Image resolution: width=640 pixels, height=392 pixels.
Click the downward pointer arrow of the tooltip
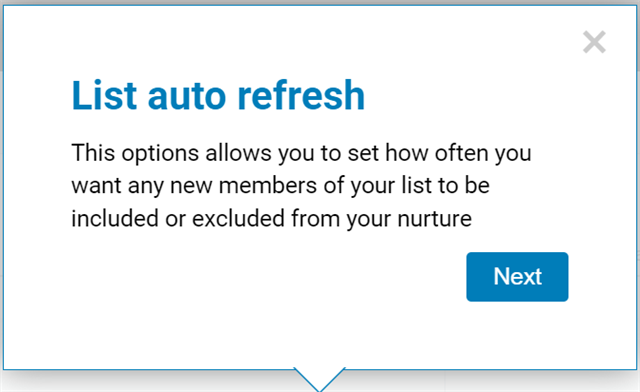pyautogui.click(x=320, y=379)
